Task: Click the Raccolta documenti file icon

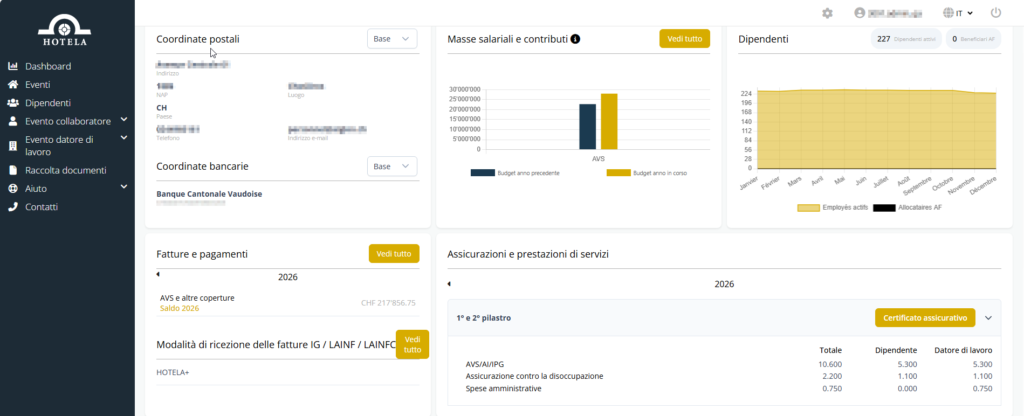Action: point(12,170)
